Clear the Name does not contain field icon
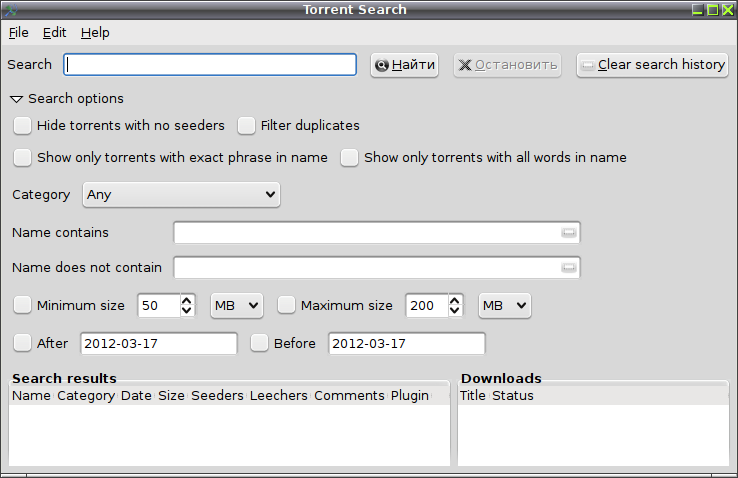The width and height of the screenshot is (738, 478). (569, 267)
